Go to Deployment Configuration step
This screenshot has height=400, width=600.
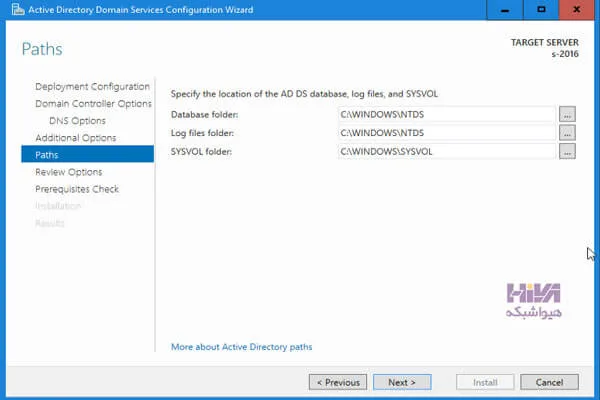pos(92,87)
